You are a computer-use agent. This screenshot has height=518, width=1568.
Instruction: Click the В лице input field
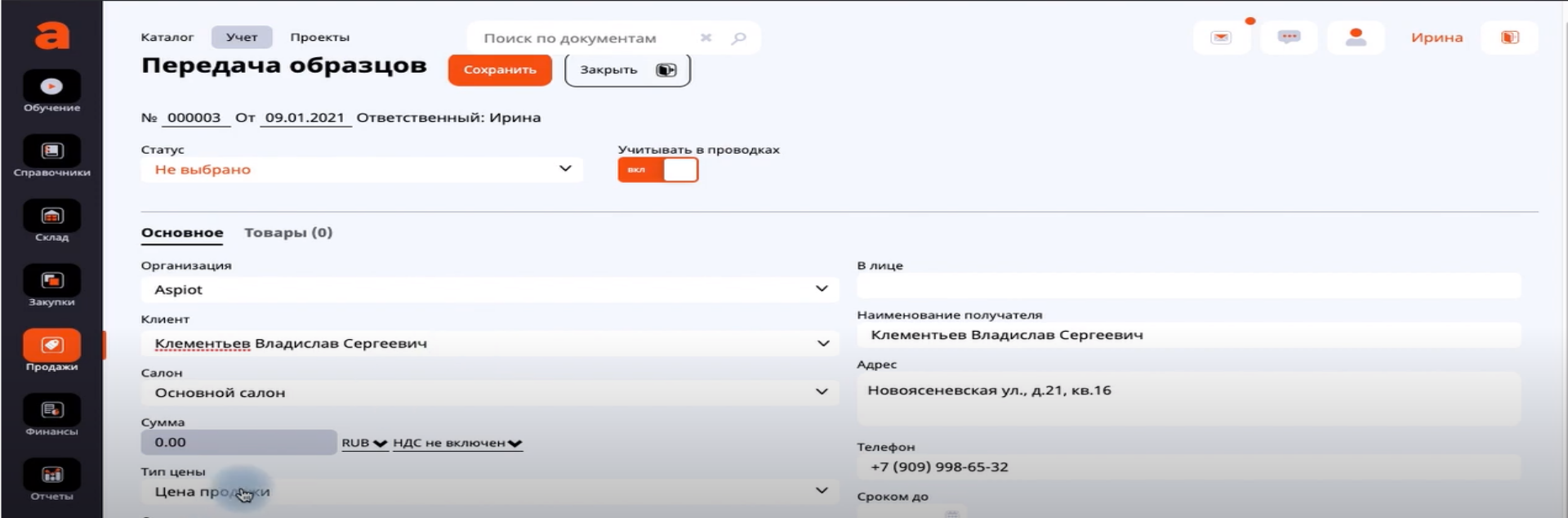pos(1188,286)
